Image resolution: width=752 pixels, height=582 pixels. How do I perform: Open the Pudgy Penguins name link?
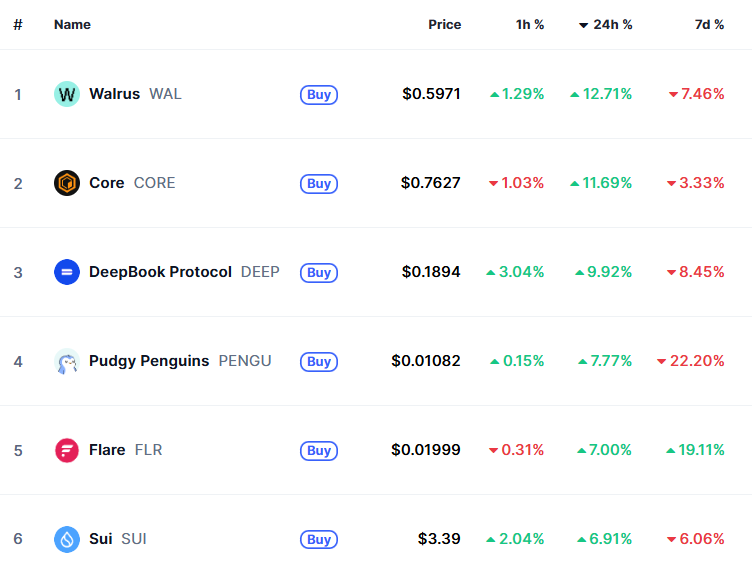click(149, 361)
